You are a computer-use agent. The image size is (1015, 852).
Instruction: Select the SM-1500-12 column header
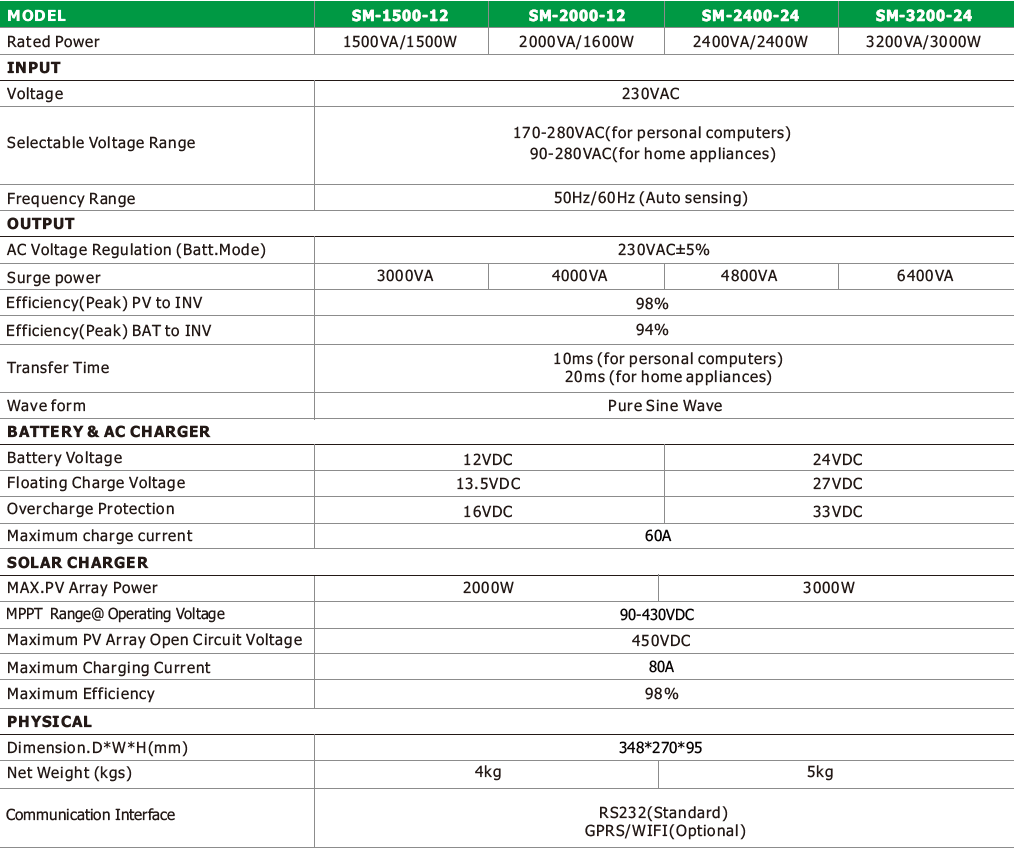(401, 15)
